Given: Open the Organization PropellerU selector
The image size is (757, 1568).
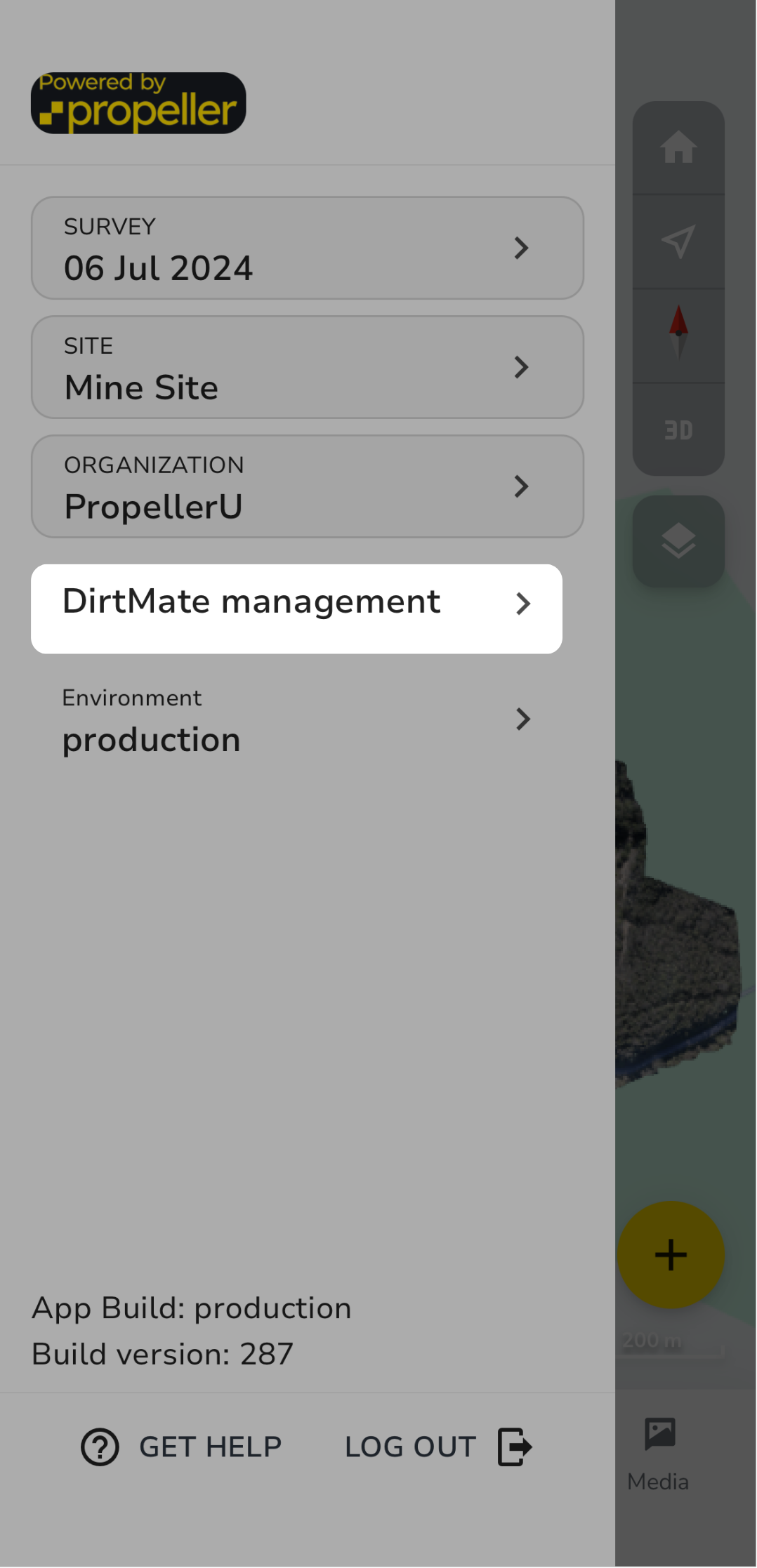Looking at the screenshot, I should click(x=308, y=486).
